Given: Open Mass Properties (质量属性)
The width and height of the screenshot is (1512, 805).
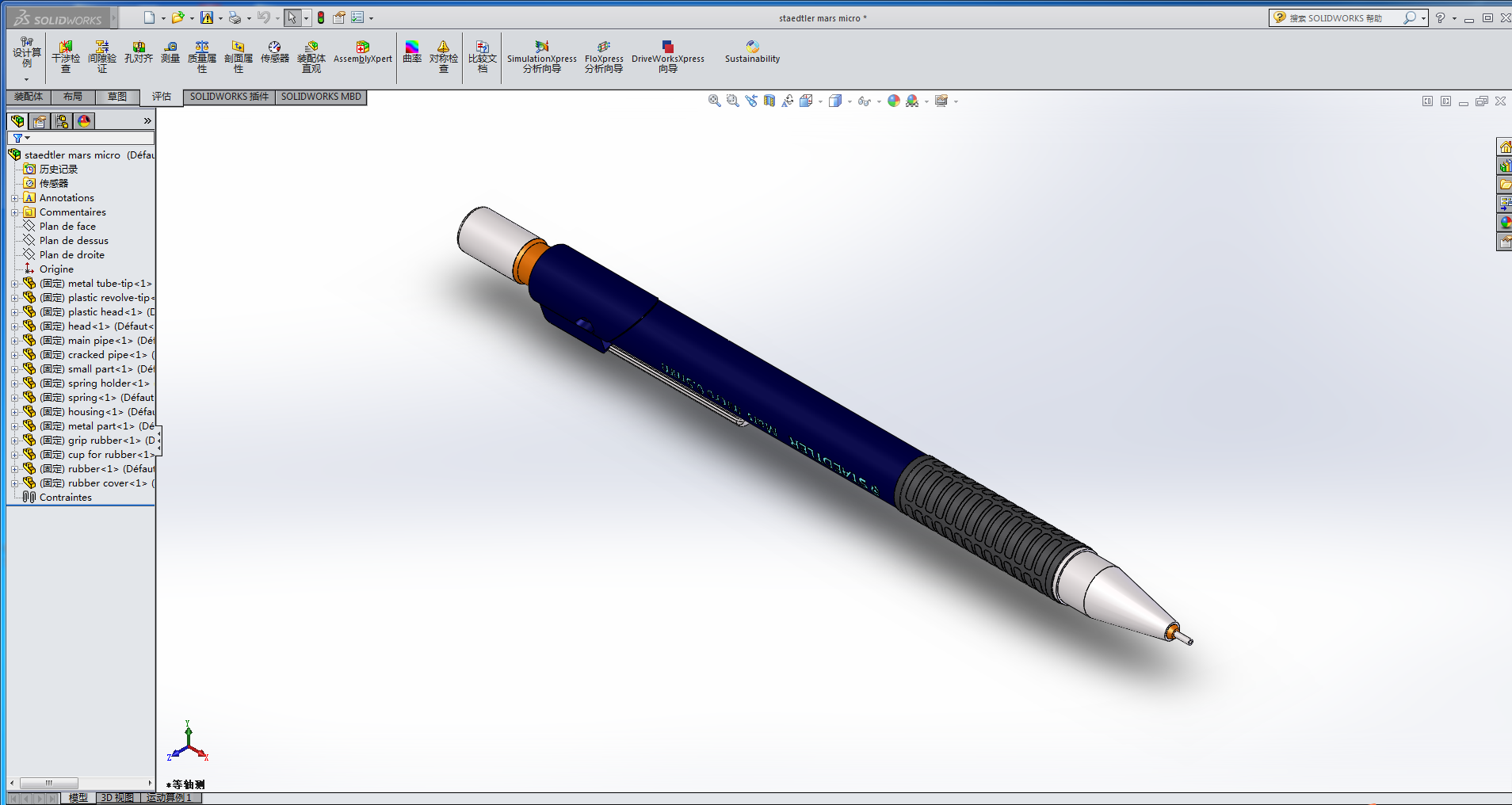Looking at the screenshot, I should [202, 57].
